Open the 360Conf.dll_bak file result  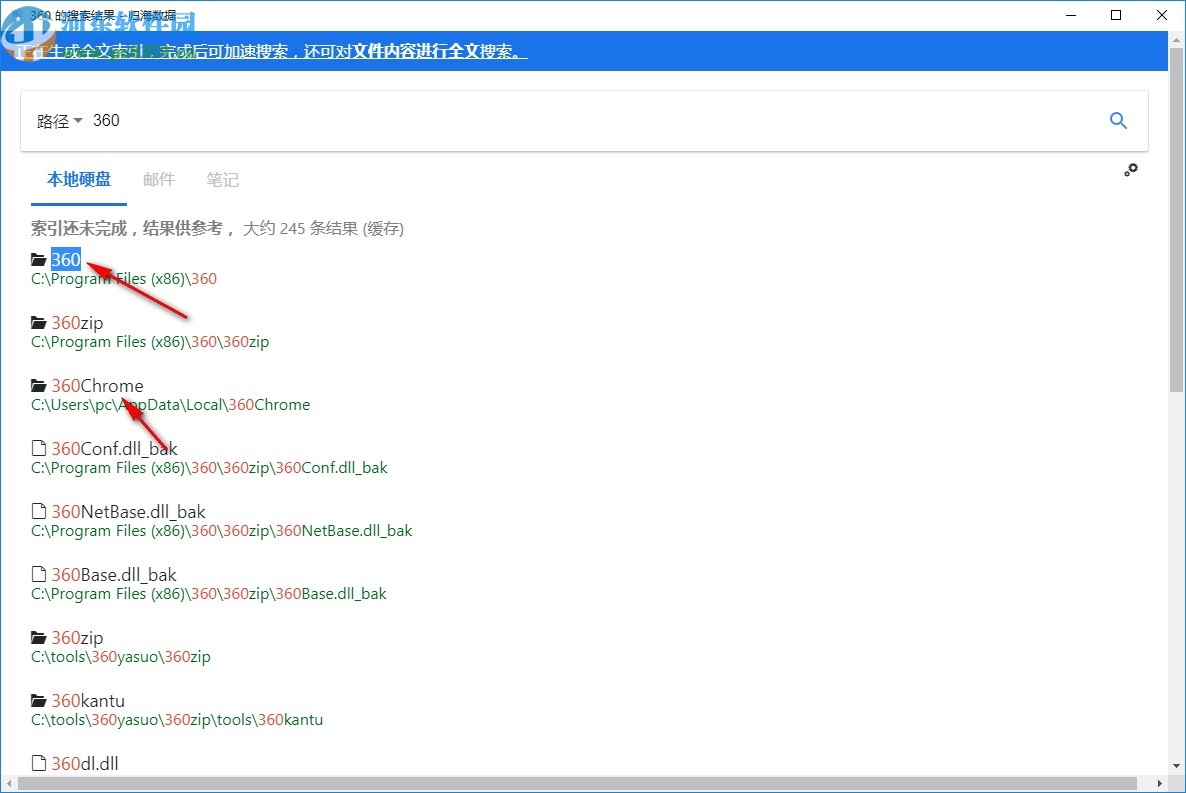(114, 449)
